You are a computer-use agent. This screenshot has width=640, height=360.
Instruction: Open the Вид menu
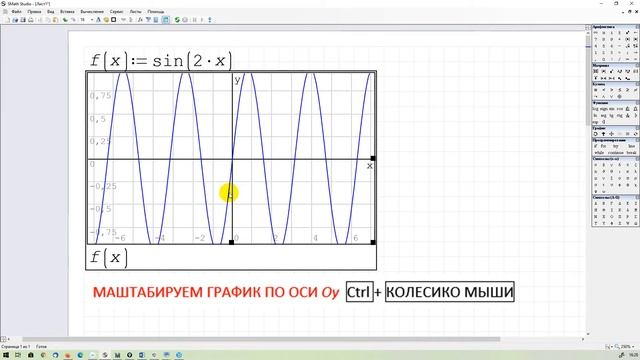point(50,11)
